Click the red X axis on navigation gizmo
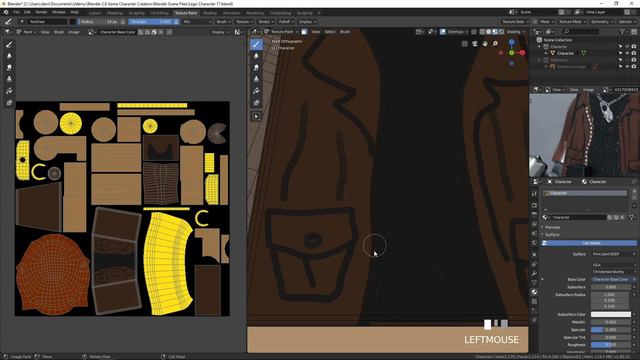 522,53
